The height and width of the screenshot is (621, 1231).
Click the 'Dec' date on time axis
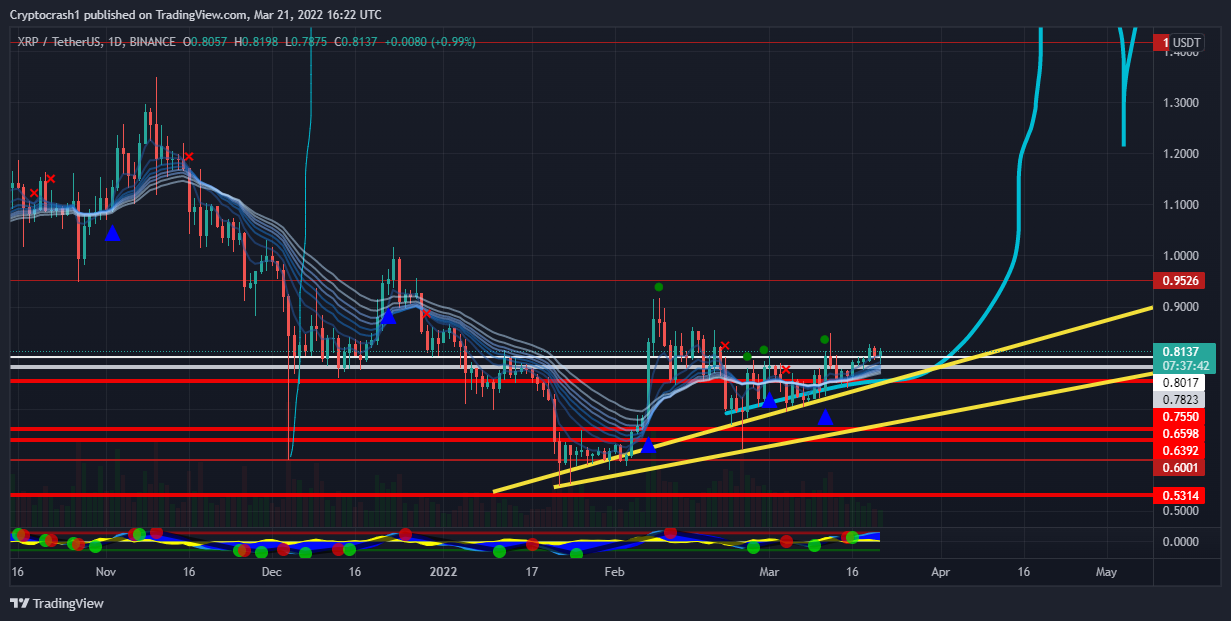point(272,572)
